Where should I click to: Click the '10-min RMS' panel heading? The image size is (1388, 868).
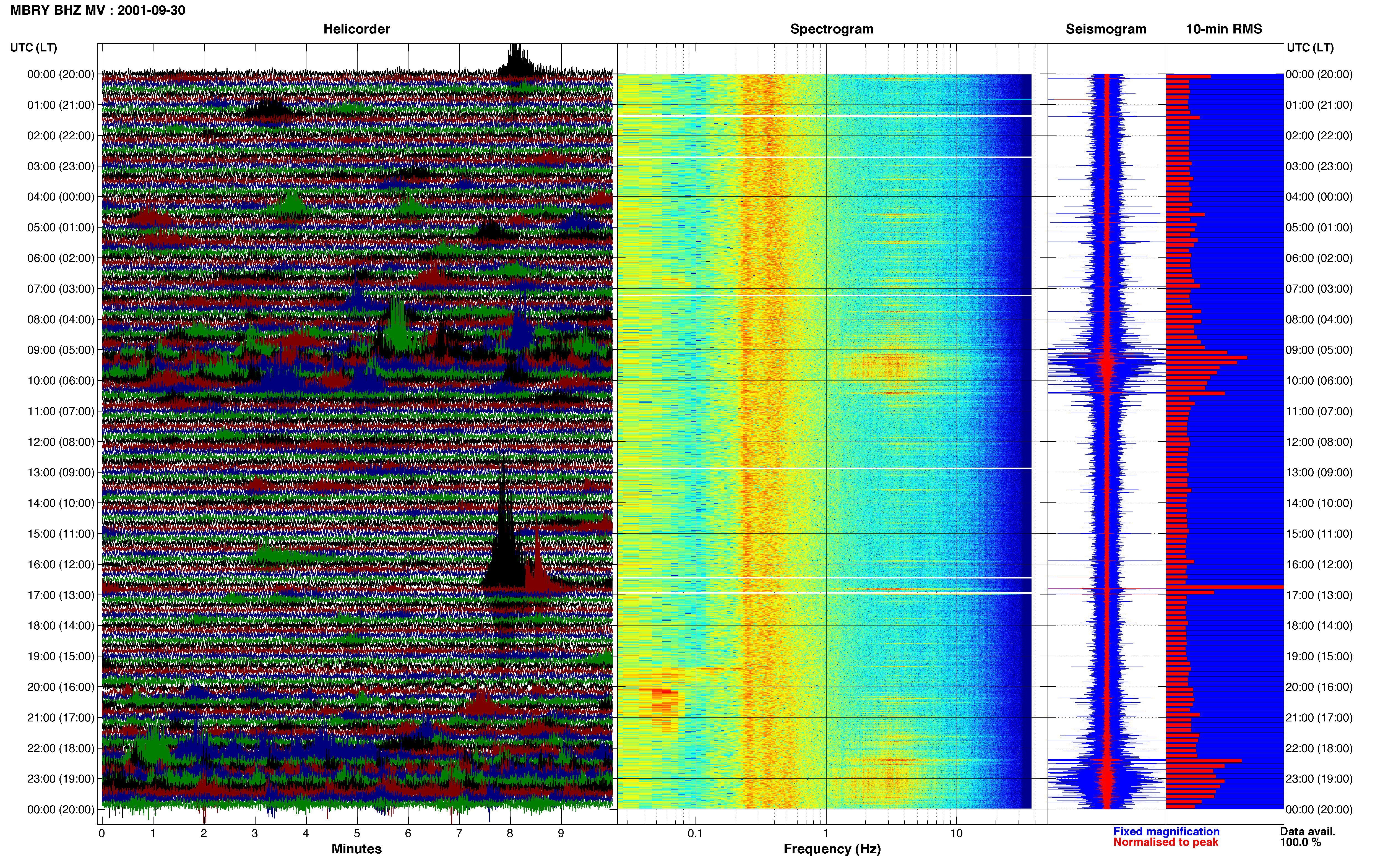pos(1224,29)
